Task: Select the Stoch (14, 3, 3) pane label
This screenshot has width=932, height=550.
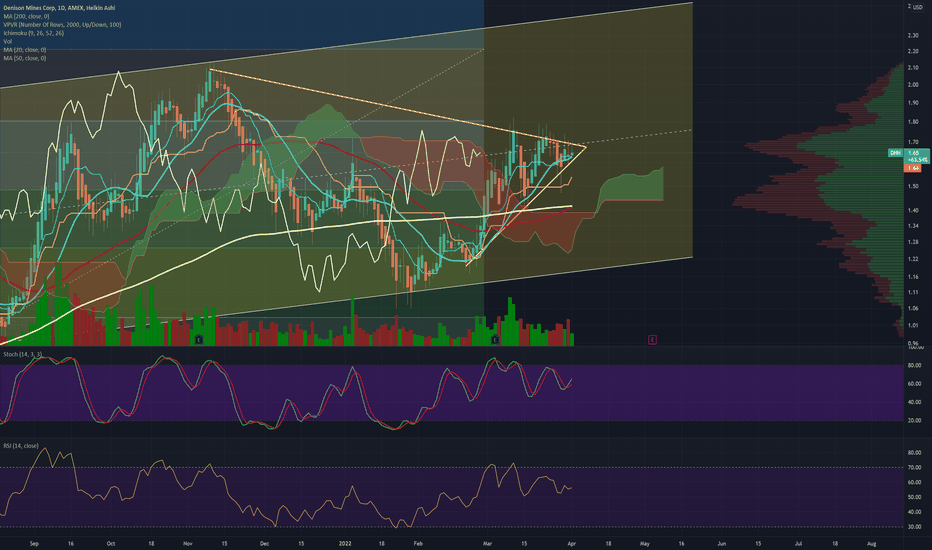Action: 23,354
